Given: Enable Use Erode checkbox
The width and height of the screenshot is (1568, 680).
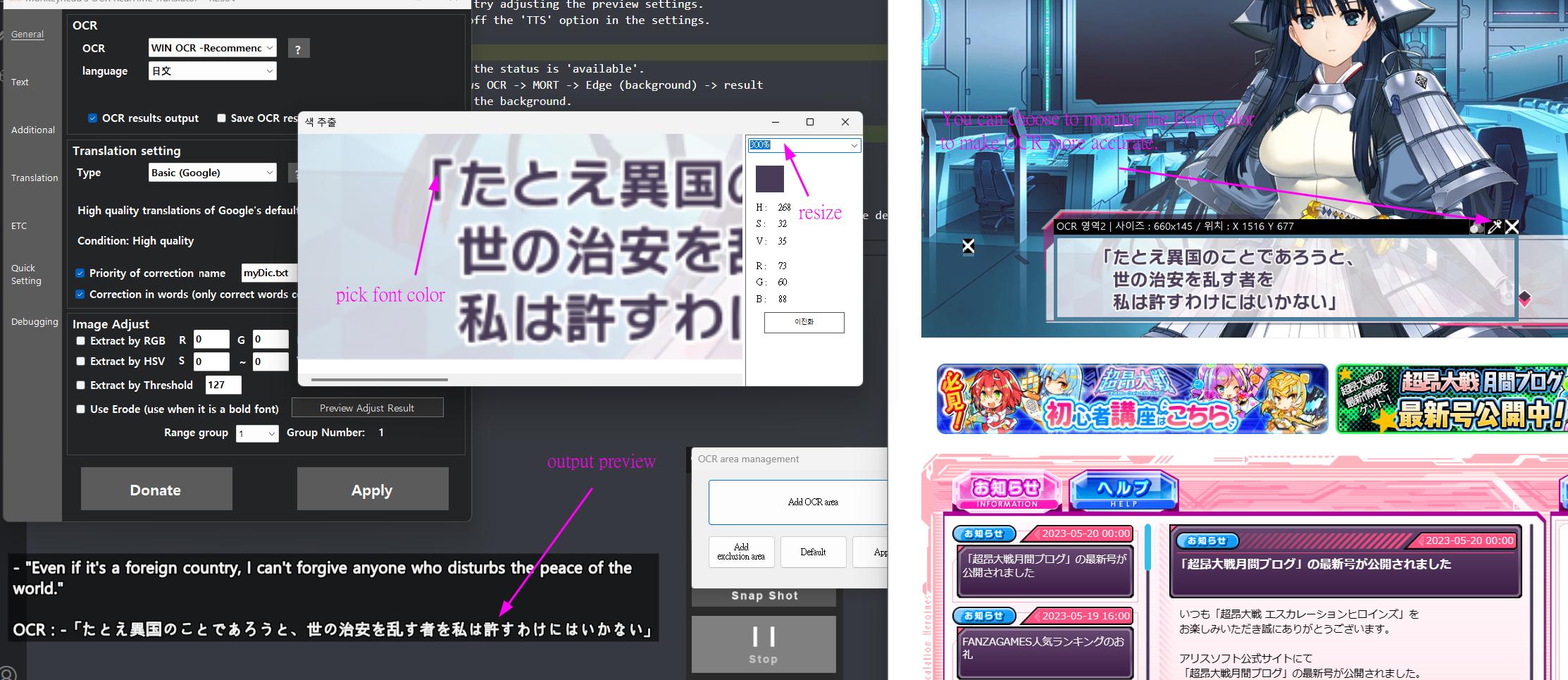Looking at the screenshot, I should (80, 409).
